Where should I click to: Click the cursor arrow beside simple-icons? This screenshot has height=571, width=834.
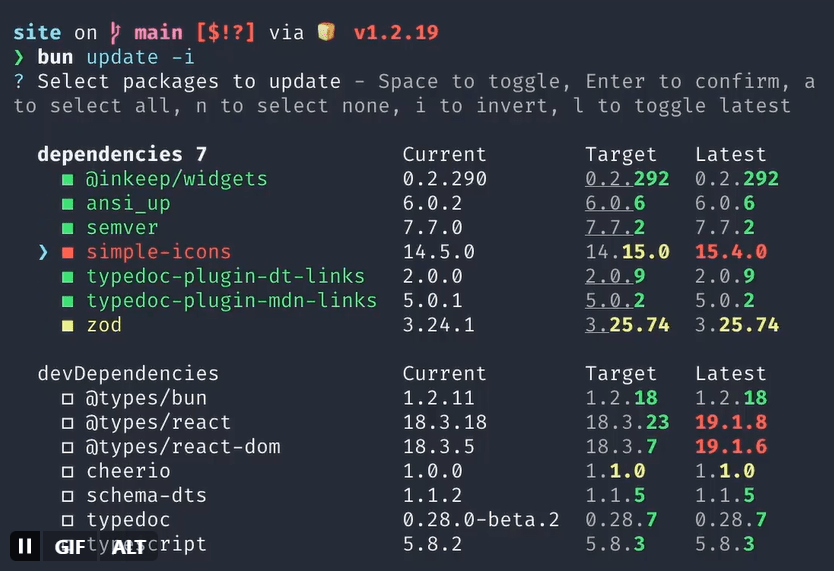[x=43, y=252]
